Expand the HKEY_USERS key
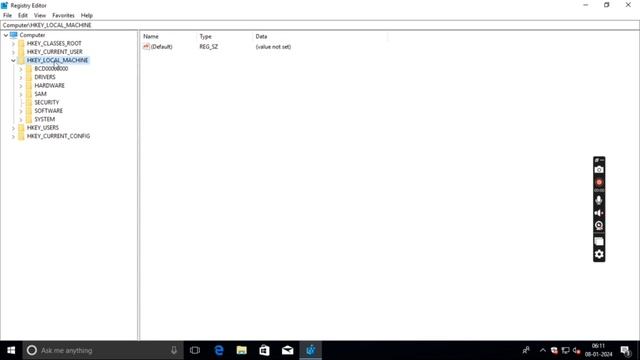Viewport: 640px width, 360px height. pyautogui.click(x=13, y=128)
